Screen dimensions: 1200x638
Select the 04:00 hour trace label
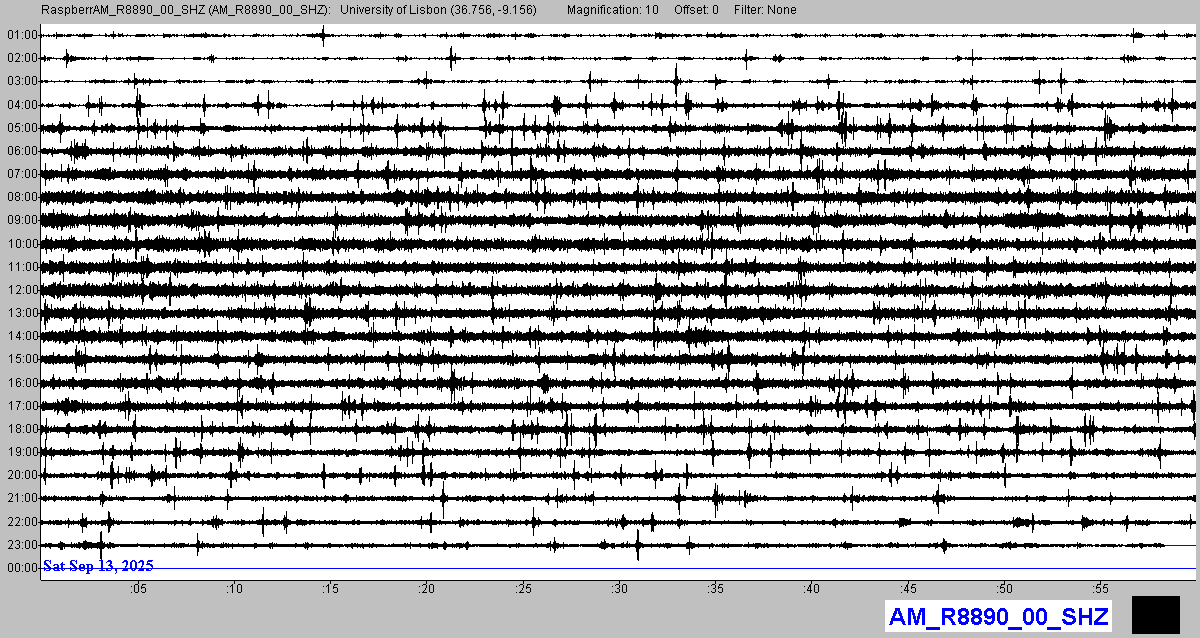[x=21, y=105]
